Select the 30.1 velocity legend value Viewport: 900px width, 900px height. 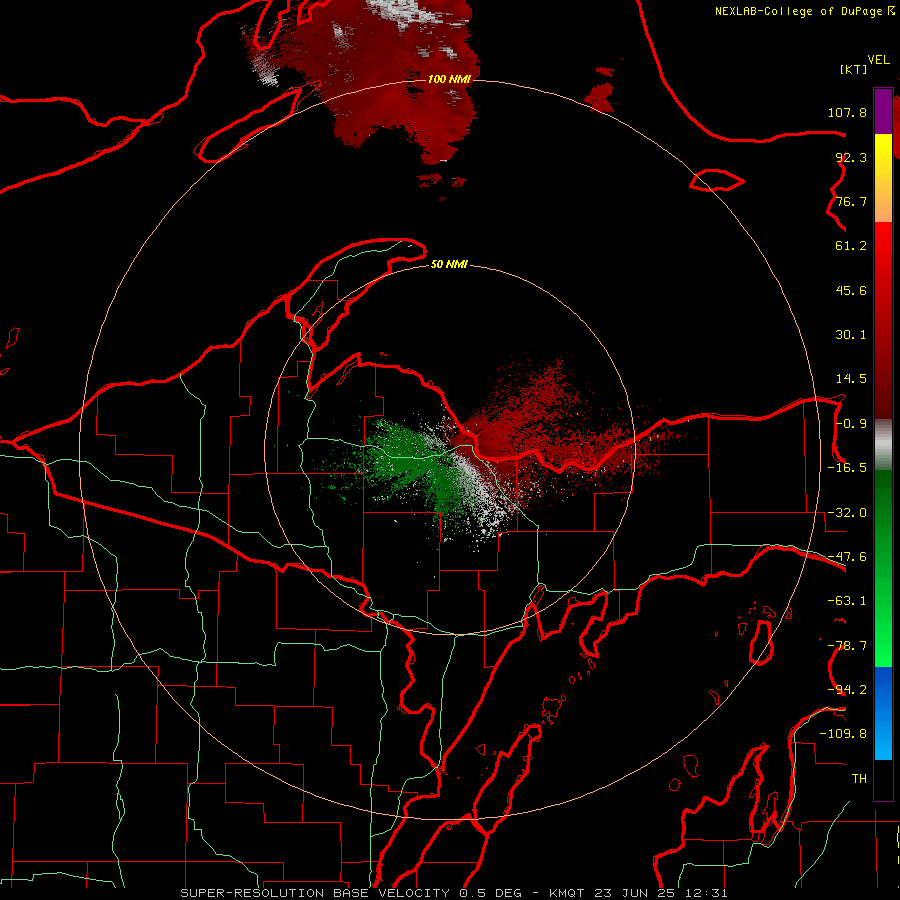(x=851, y=335)
